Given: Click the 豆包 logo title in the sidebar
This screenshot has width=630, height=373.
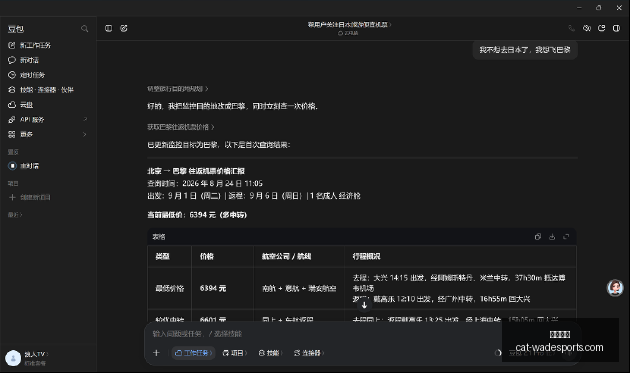Looking at the screenshot, I should [x=16, y=29].
